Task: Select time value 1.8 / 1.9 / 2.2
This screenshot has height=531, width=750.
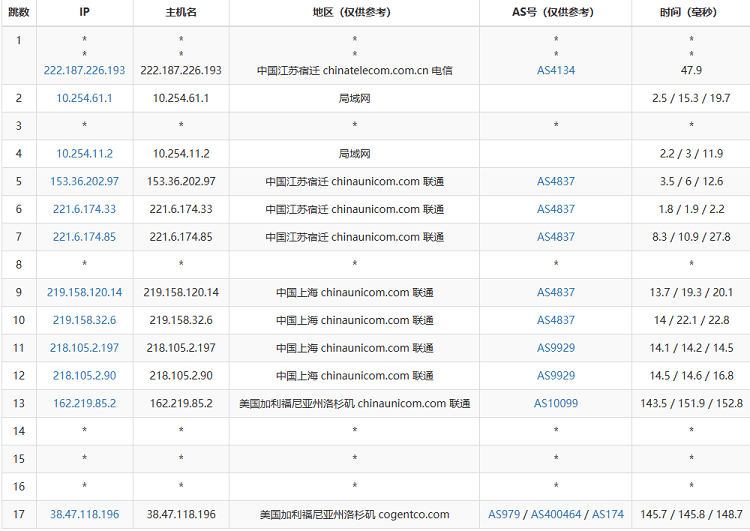Action: (x=691, y=209)
